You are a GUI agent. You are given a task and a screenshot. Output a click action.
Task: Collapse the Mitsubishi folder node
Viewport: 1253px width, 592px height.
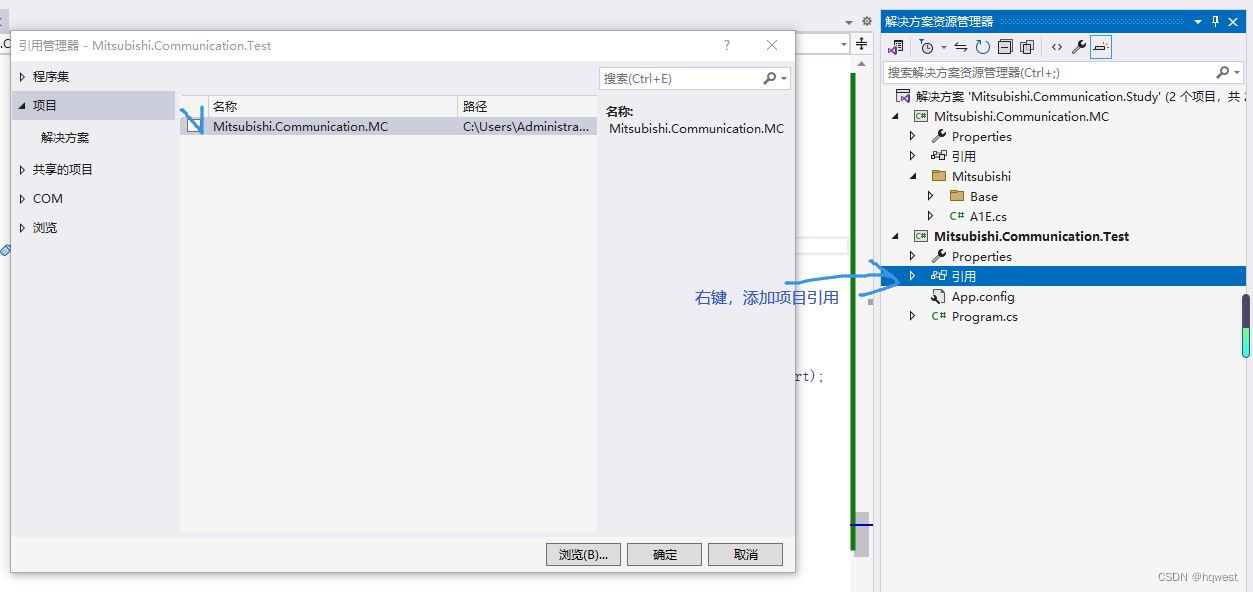coord(912,176)
